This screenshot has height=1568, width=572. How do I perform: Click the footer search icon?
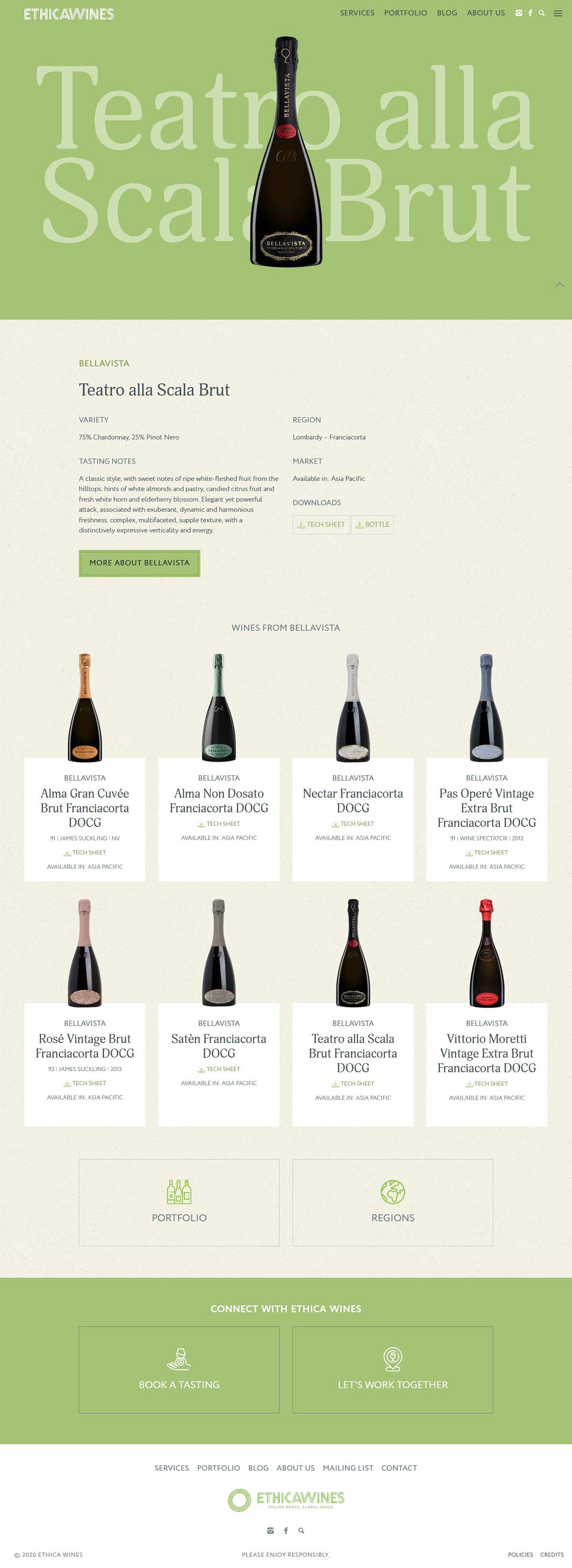point(301,1530)
